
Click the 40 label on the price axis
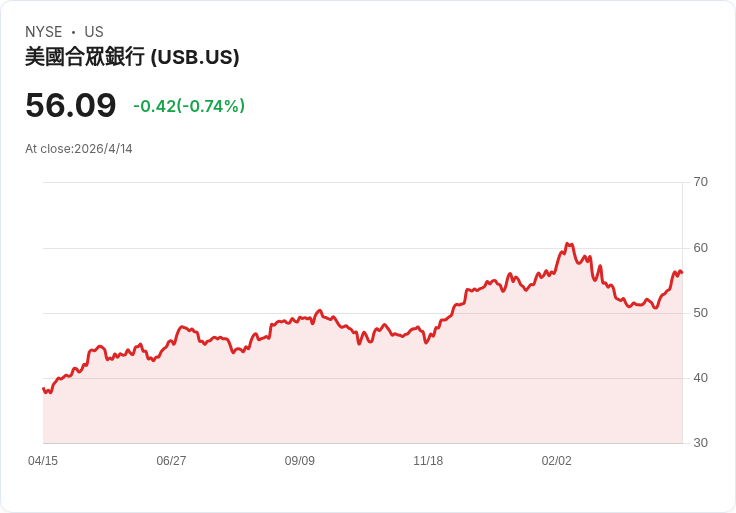coord(701,378)
